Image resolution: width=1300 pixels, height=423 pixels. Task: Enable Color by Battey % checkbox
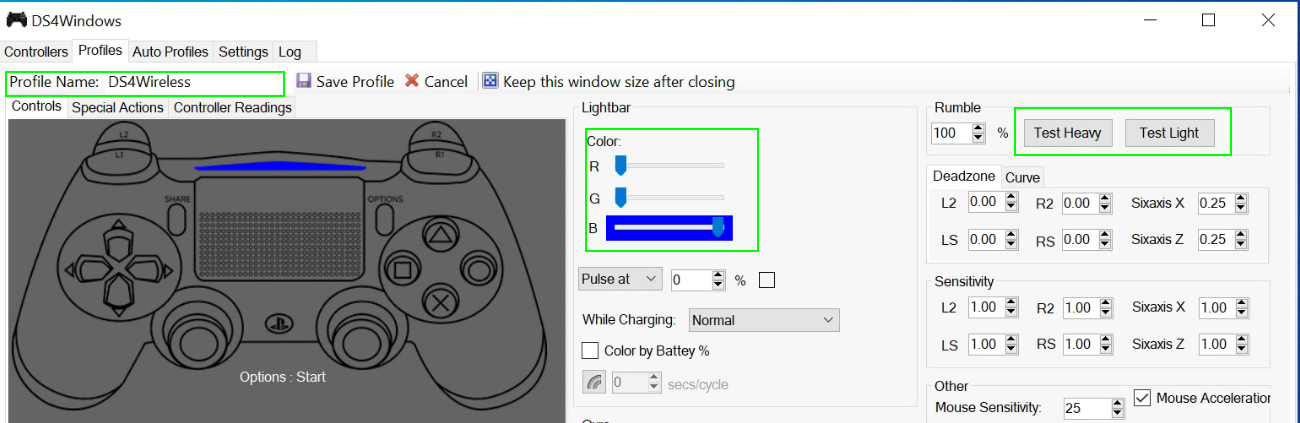click(x=590, y=351)
